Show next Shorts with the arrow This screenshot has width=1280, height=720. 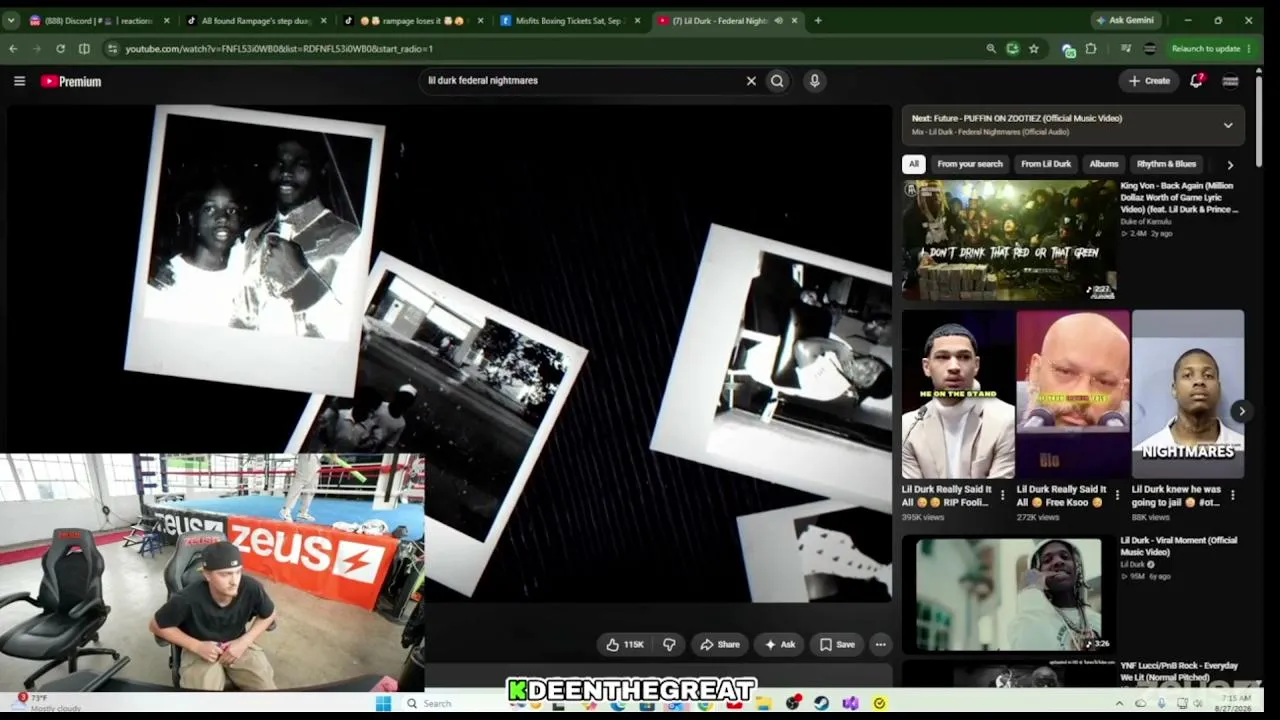pyautogui.click(x=1241, y=411)
